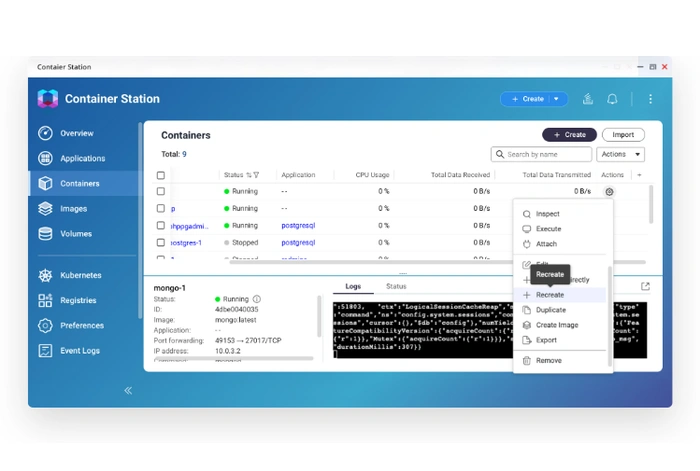Click the info icon beside Running status

257,299
